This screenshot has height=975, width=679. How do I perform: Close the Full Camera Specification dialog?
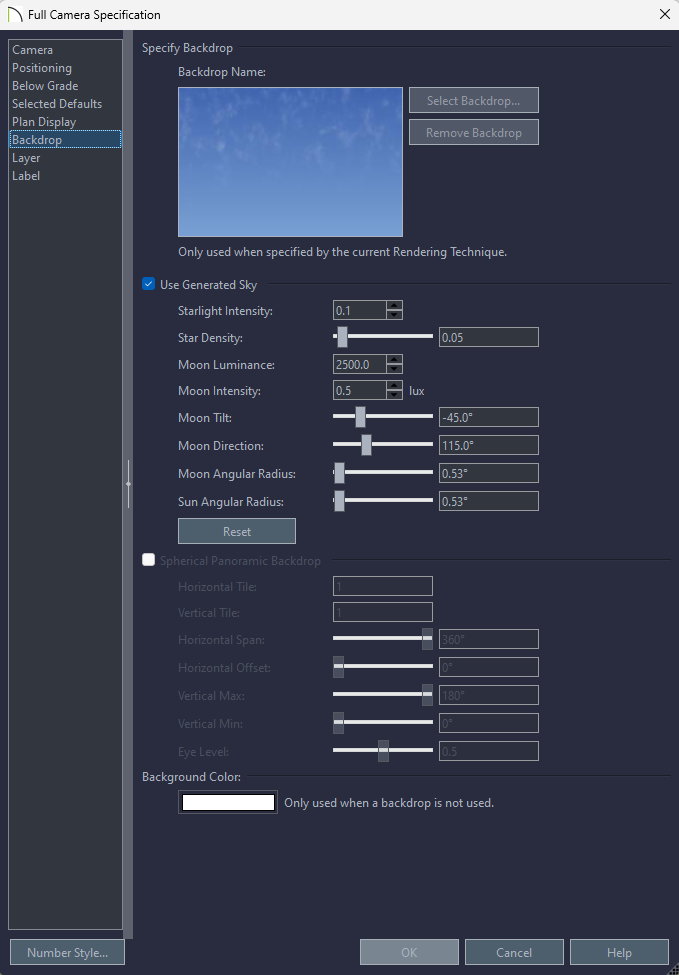[664, 15]
